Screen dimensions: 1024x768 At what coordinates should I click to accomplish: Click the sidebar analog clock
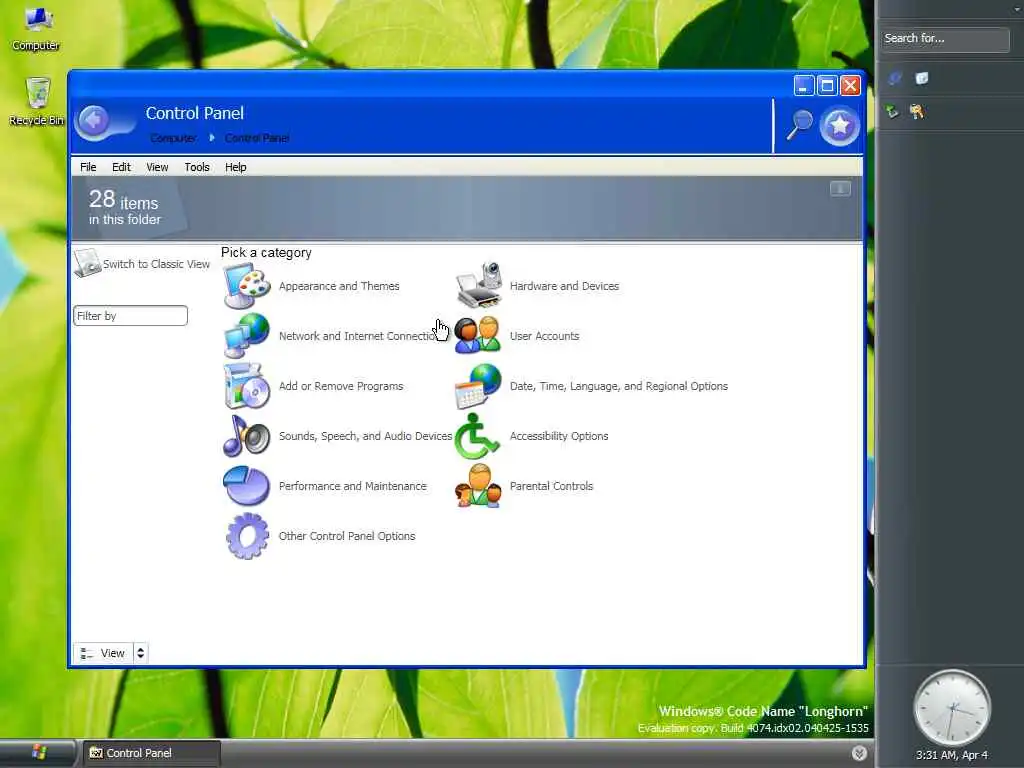pyautogui.click(x=952, y=708)
